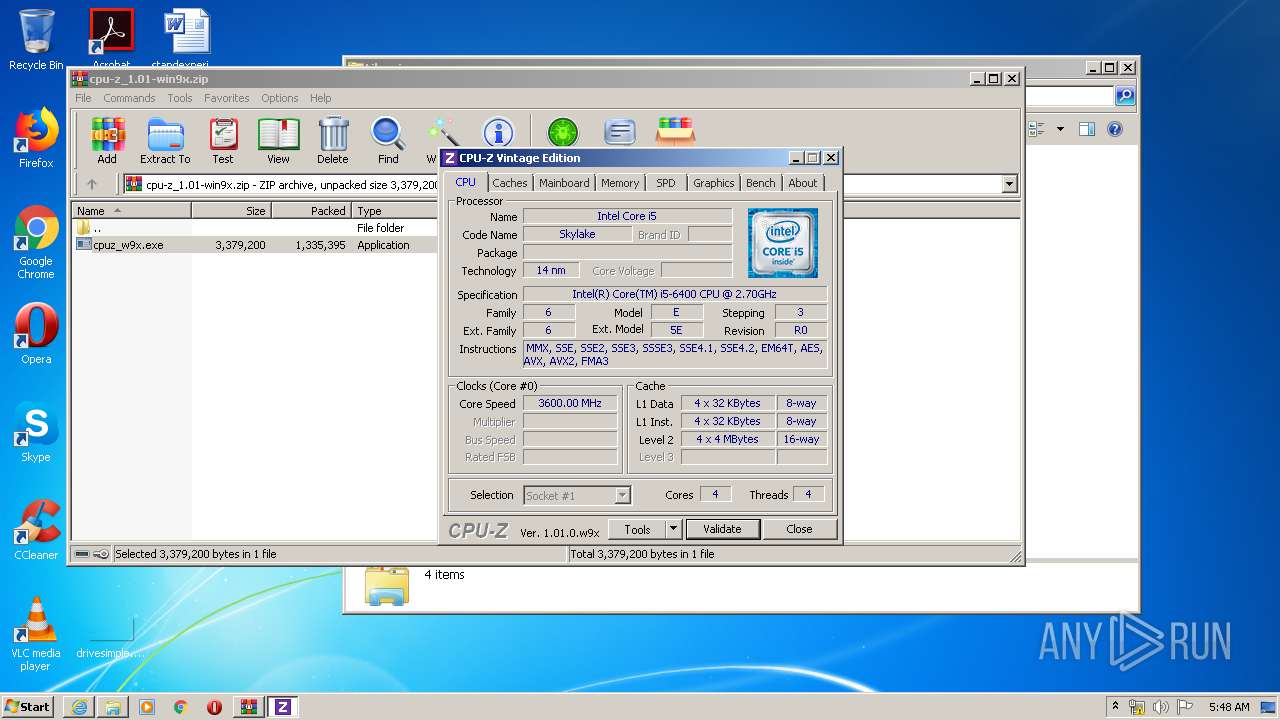Viewport: 1280px width, 720px height.
Task: Click CPU-Z Close button
Action: coord(799,529)
